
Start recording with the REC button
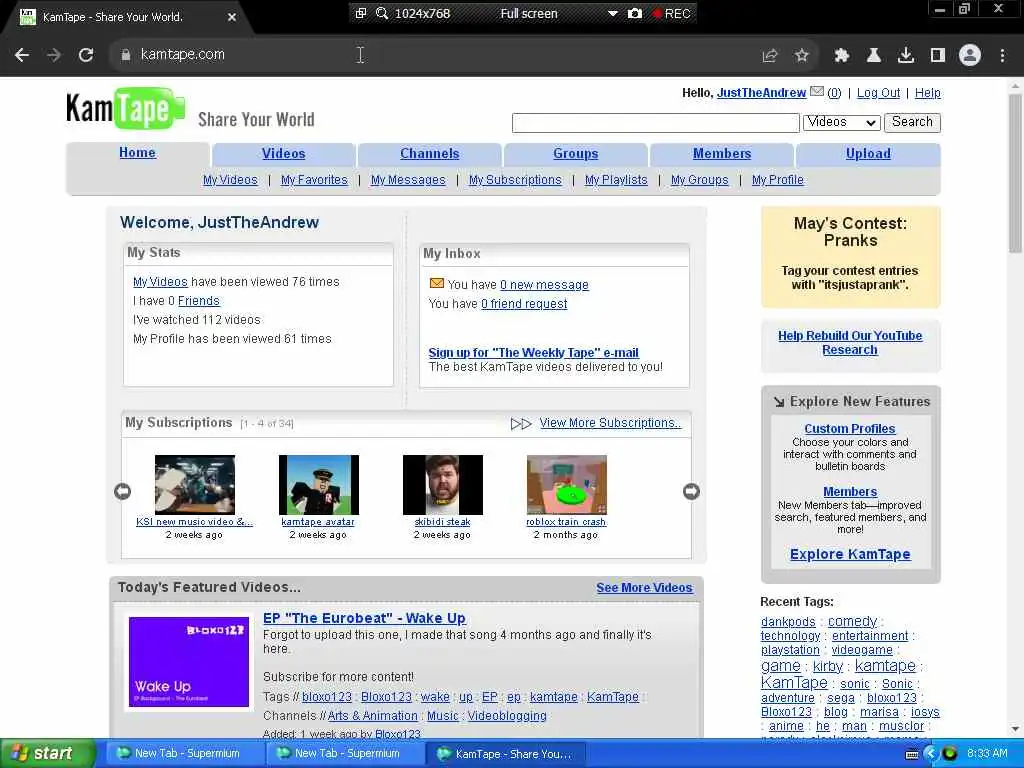click(x=671, y=13)
